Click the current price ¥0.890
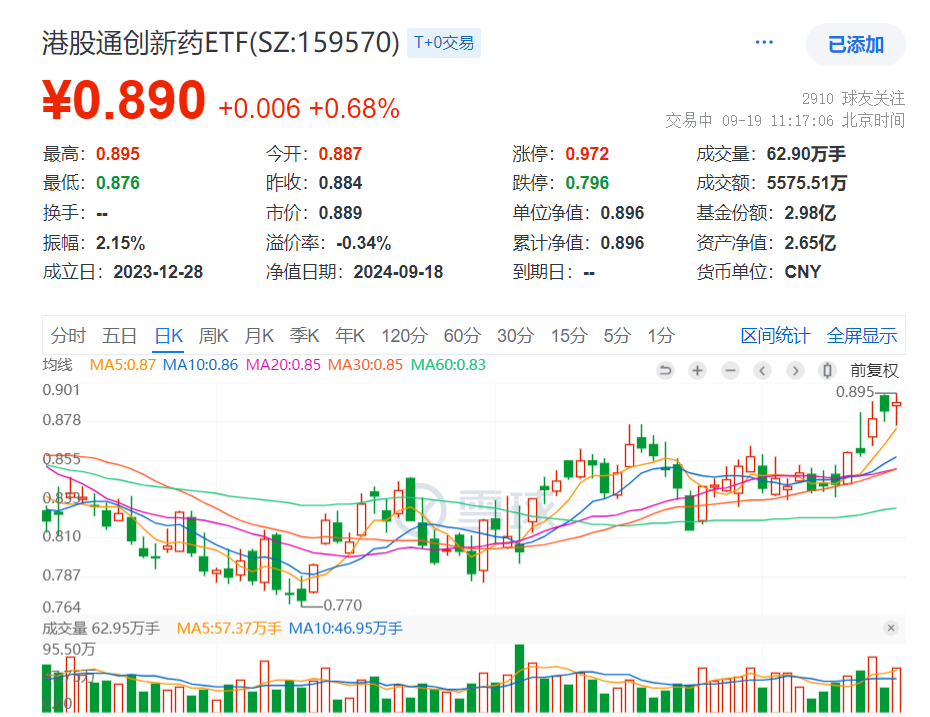Screen dimensions: 930x717 point(124,100)
